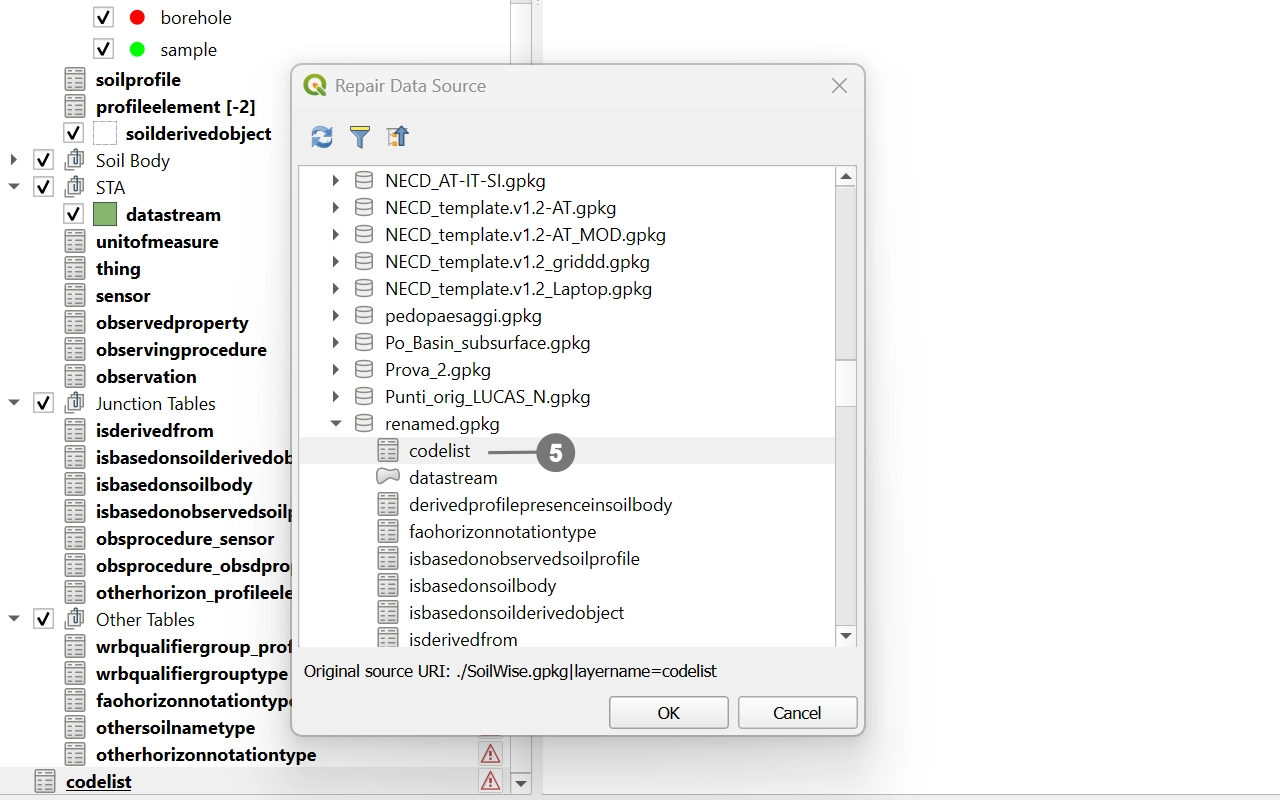Click the datastream polygon layer icon in the browser
The height and width of the screenshot is (800, 1280).
tap(388, 477)
